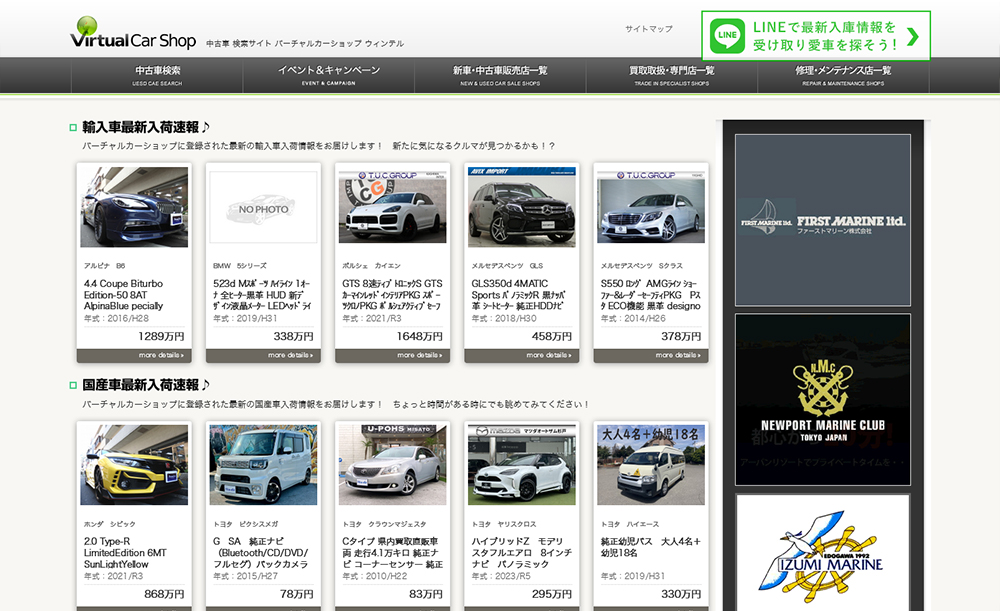Click the 輸入車最新入荷速報 heading
The image size is (1000, 611).
146,128
